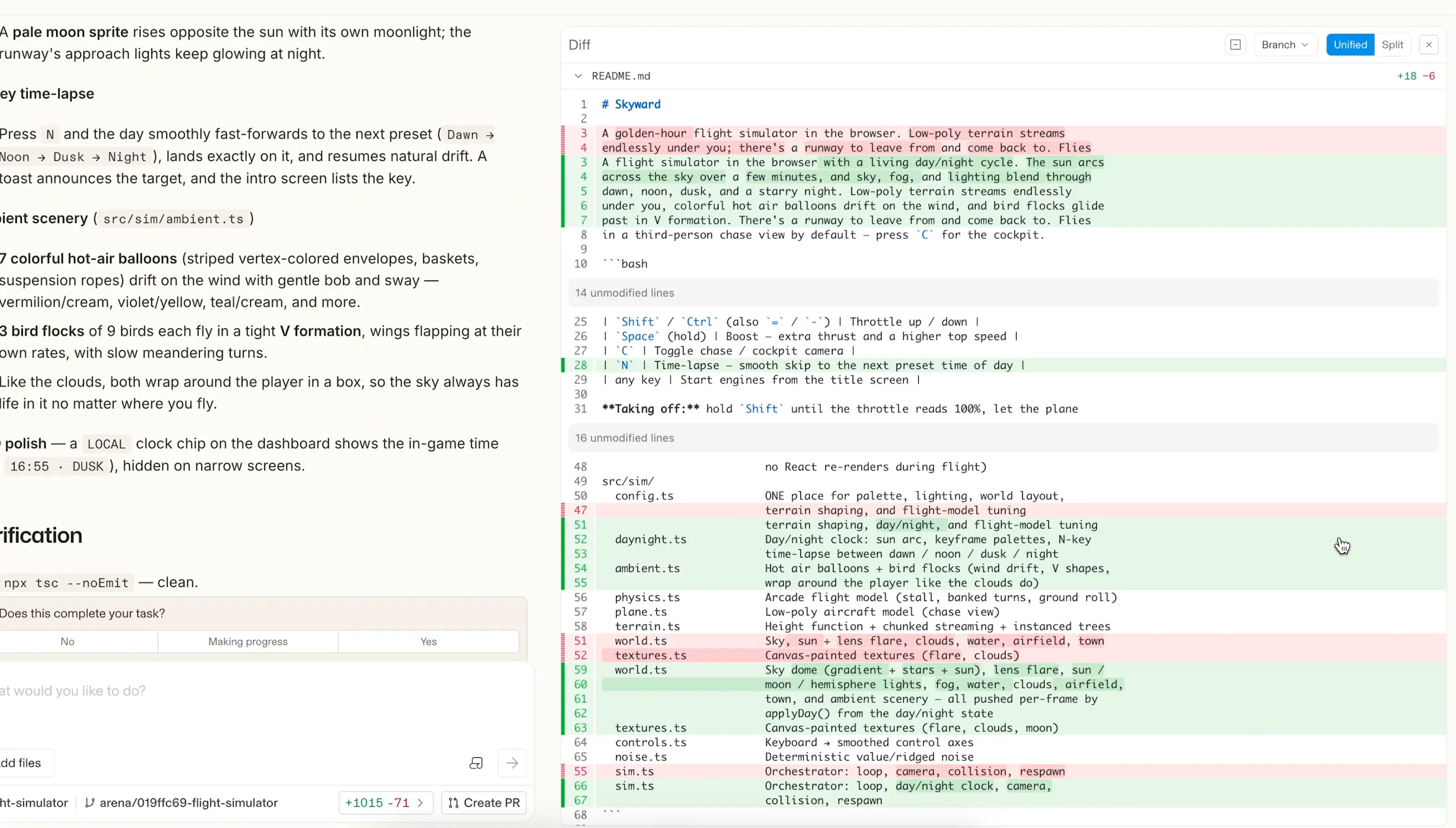Image resolution: width=1456 pixels, height=828 pixels.
Task: Answer Yes to task completion question
Action: point(428,642)
